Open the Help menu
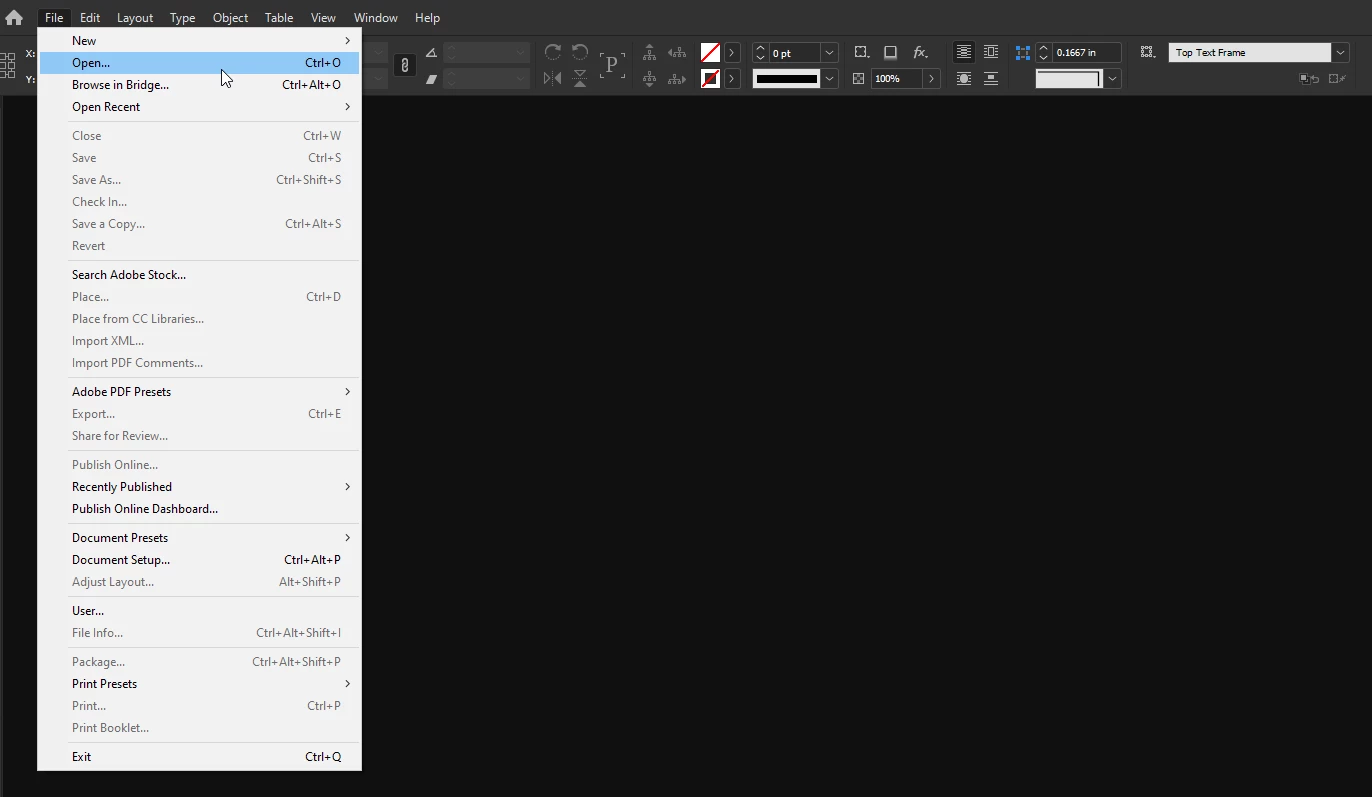1372x797 pixels. 427,17
